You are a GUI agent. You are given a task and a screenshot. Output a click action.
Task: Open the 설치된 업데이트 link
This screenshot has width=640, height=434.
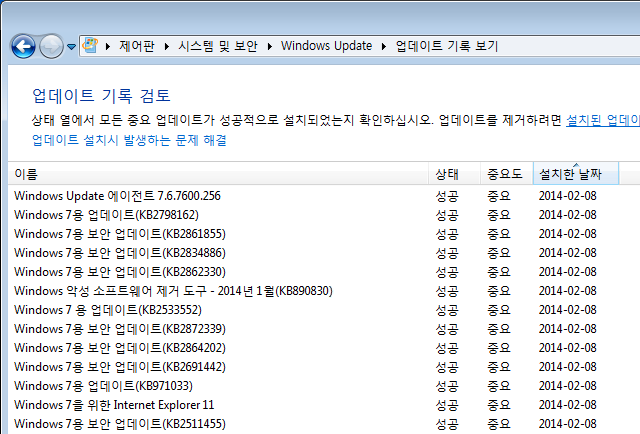coord(602,120)
